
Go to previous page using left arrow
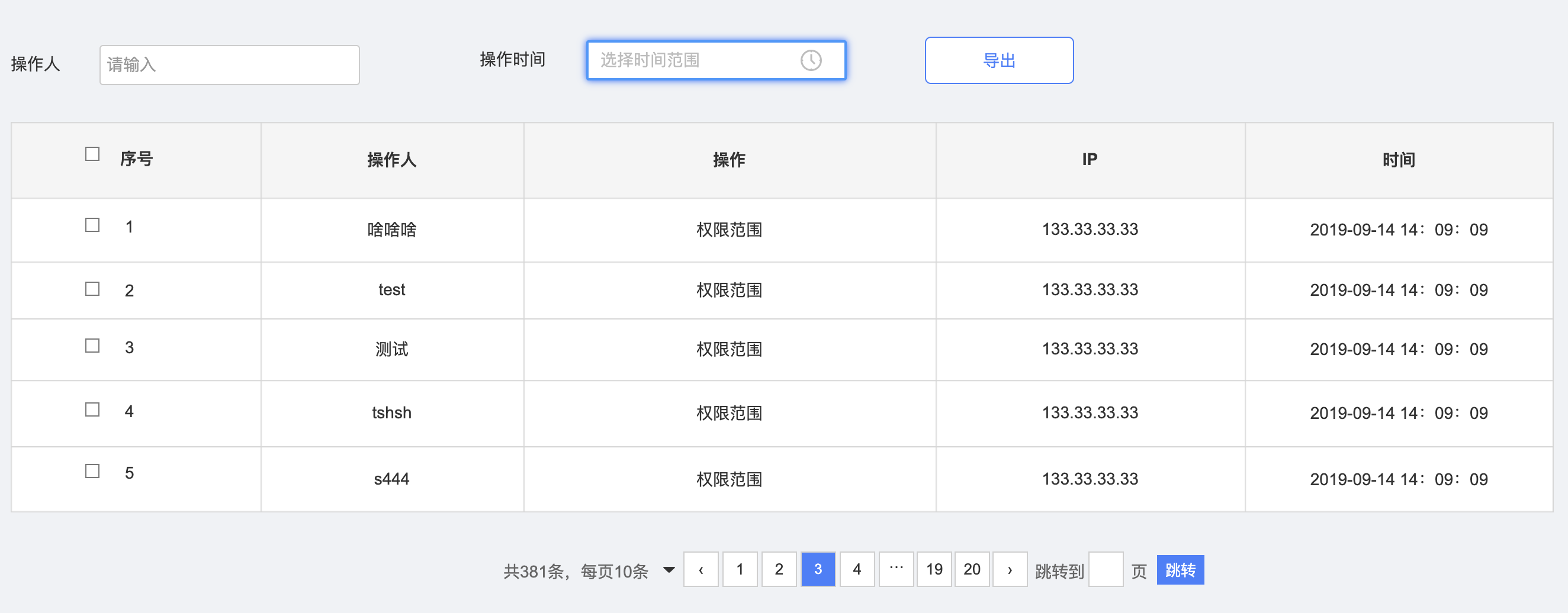pos(701,570)
